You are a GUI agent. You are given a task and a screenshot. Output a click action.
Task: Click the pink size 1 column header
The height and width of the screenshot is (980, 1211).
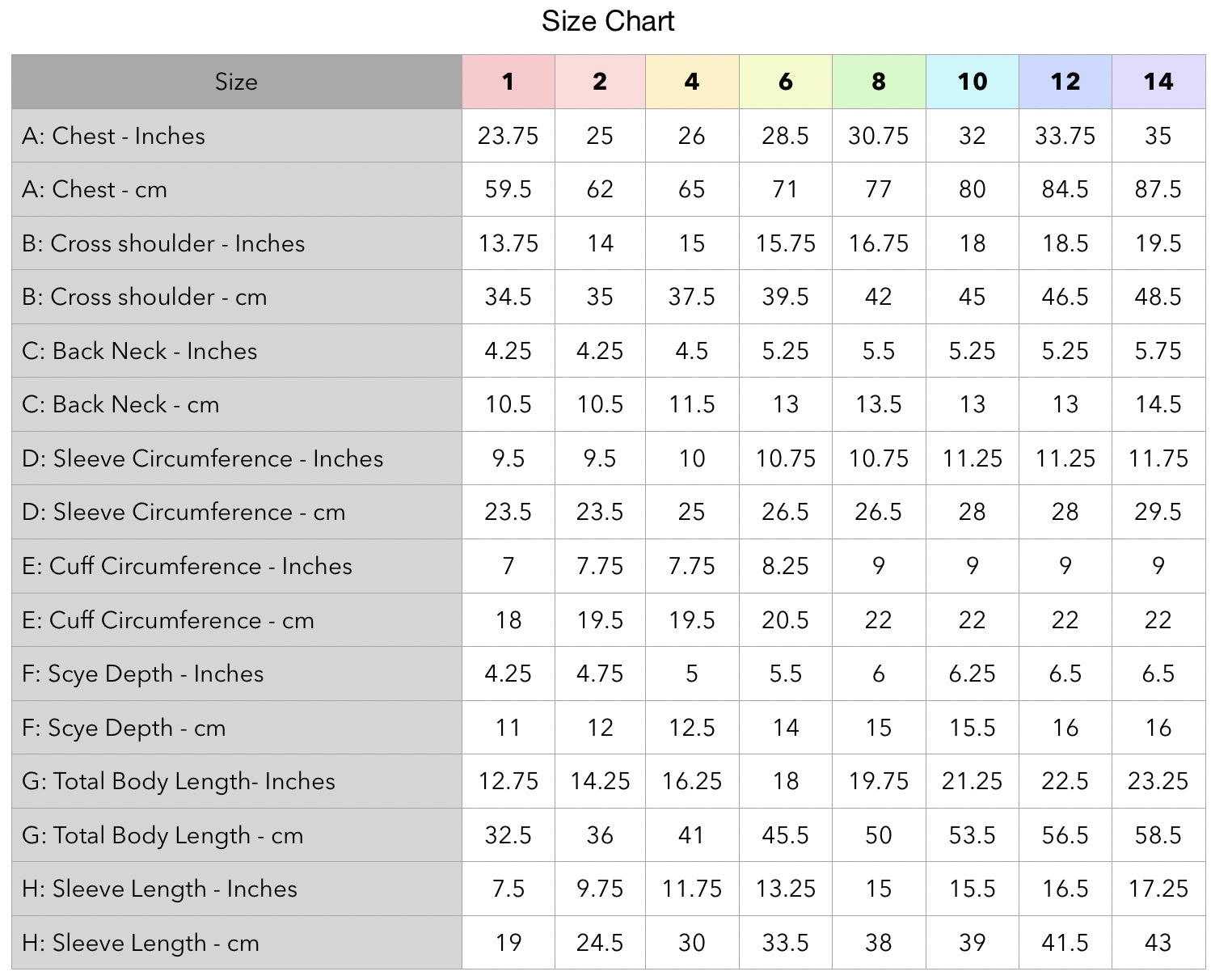tap(508, 82)
